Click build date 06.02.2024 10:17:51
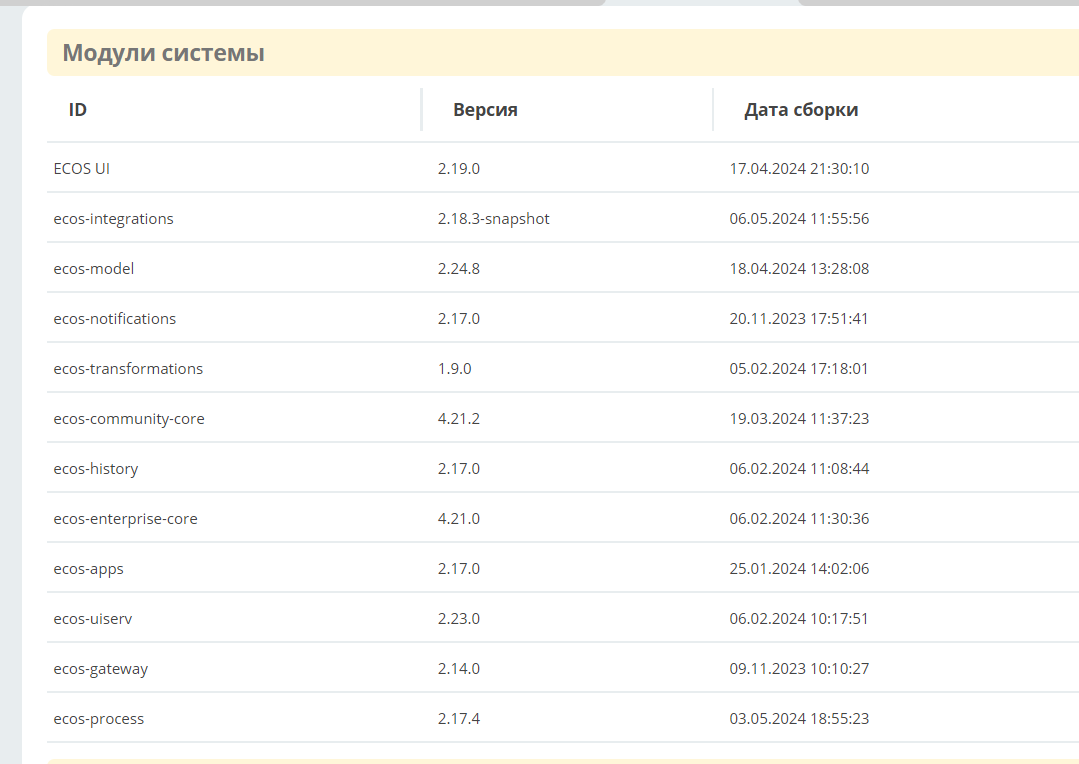Screen dimensions: 1079x764 point(799,619)
